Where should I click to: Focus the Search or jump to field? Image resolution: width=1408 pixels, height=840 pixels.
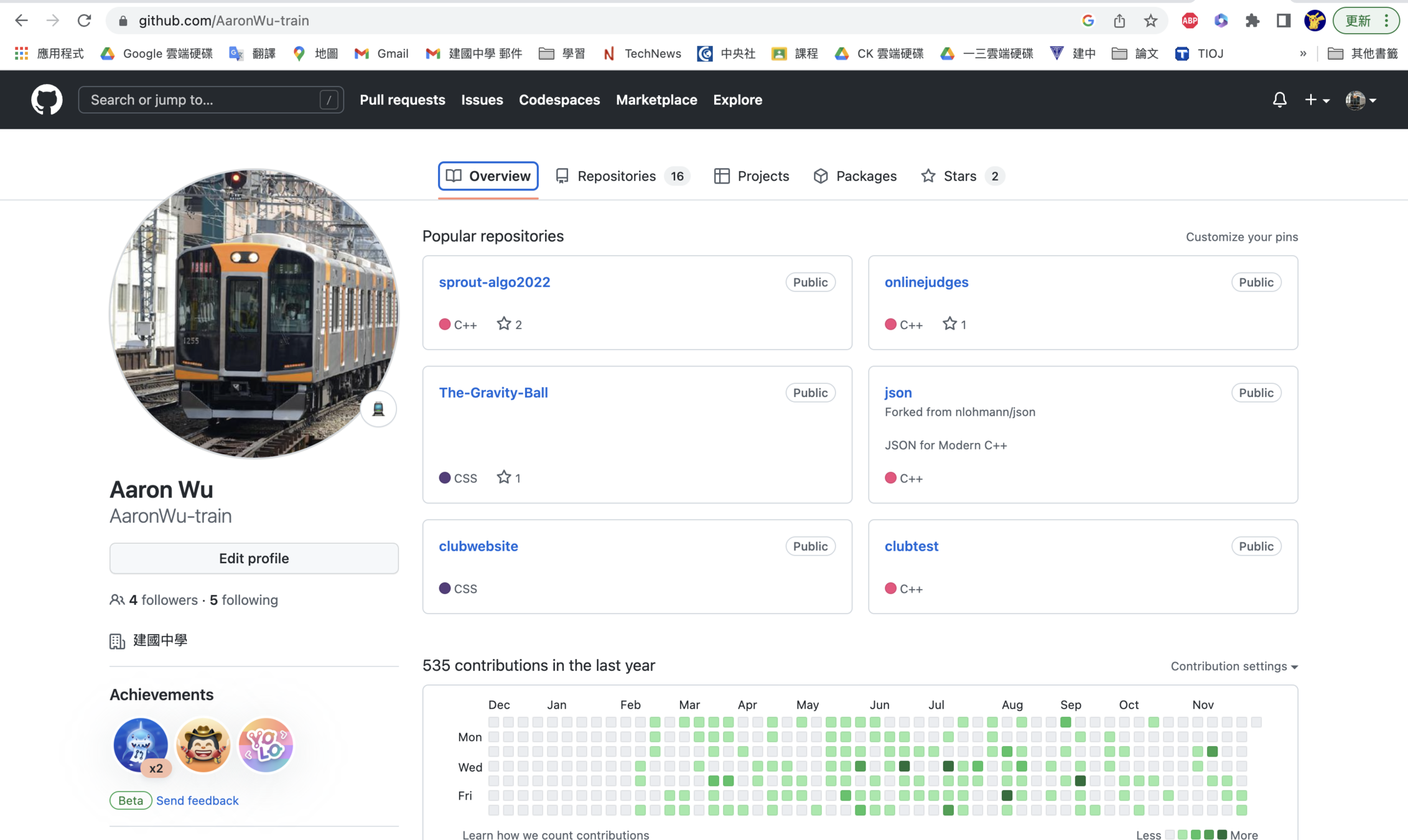pos(211,100)
